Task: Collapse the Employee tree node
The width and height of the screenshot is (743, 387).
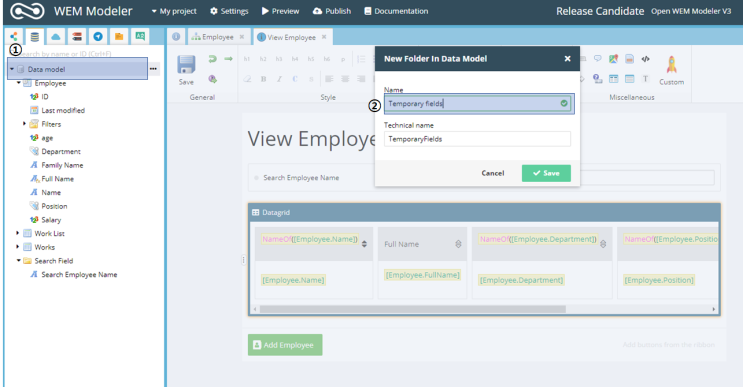Action: click(x=18, y=83)
